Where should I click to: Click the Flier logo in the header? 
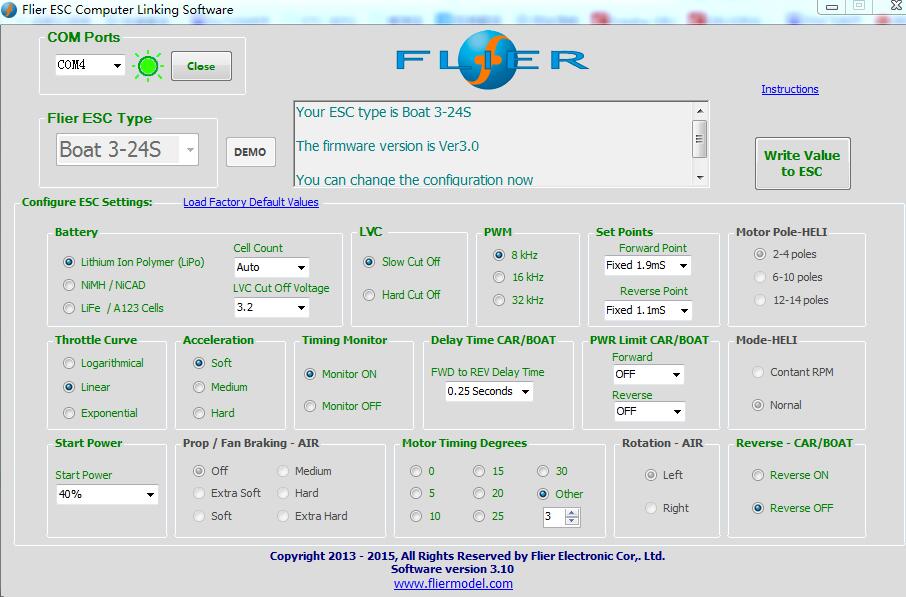492,60
